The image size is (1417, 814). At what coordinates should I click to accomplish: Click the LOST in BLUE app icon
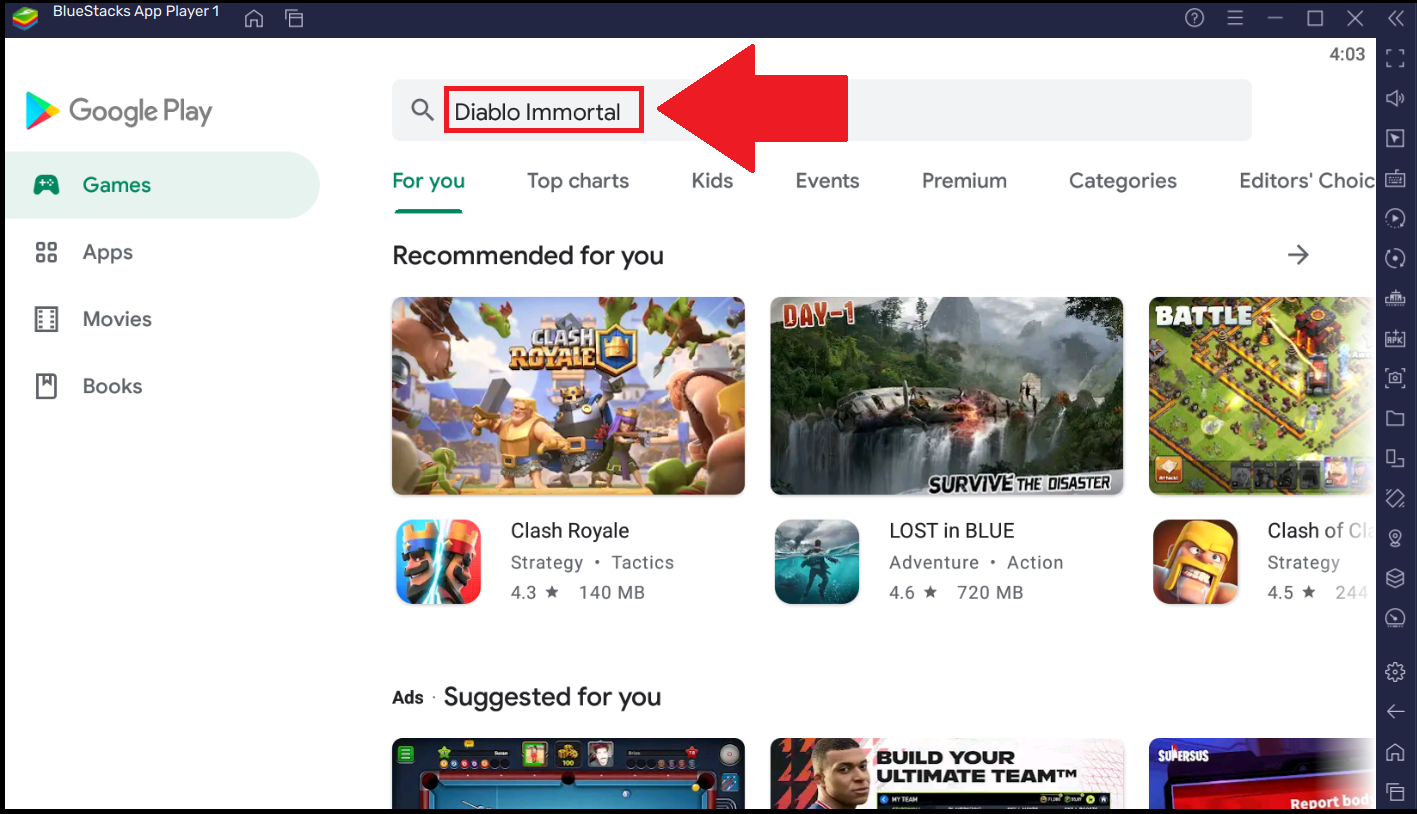(x=817, y=561)
